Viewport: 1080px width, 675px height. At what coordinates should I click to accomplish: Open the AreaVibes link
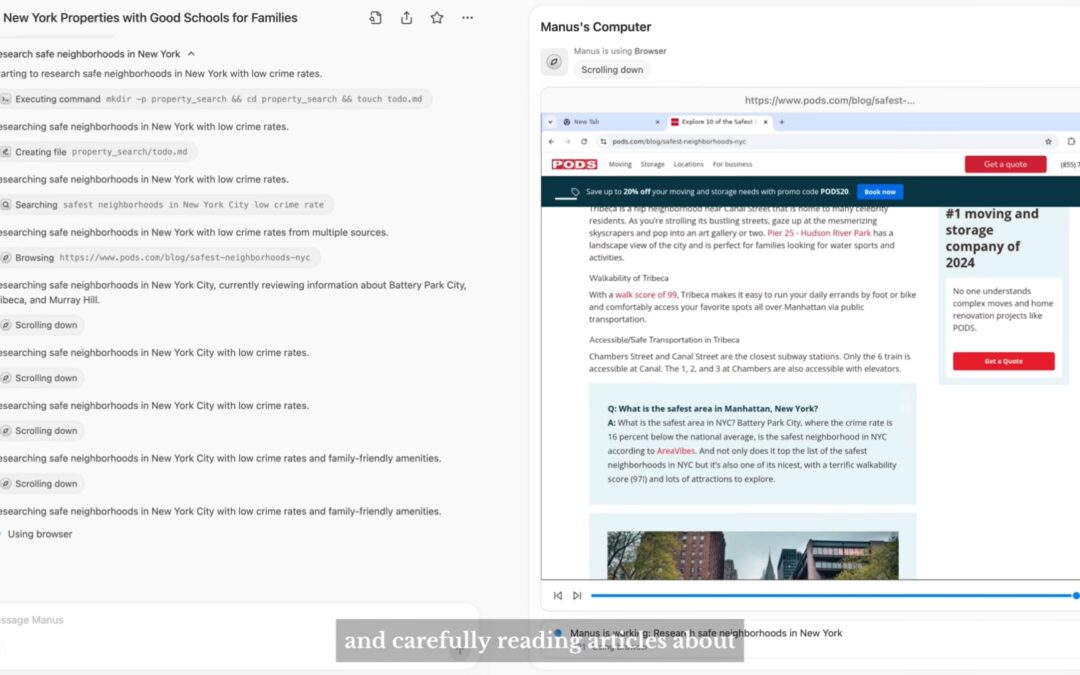click(676, 451)
